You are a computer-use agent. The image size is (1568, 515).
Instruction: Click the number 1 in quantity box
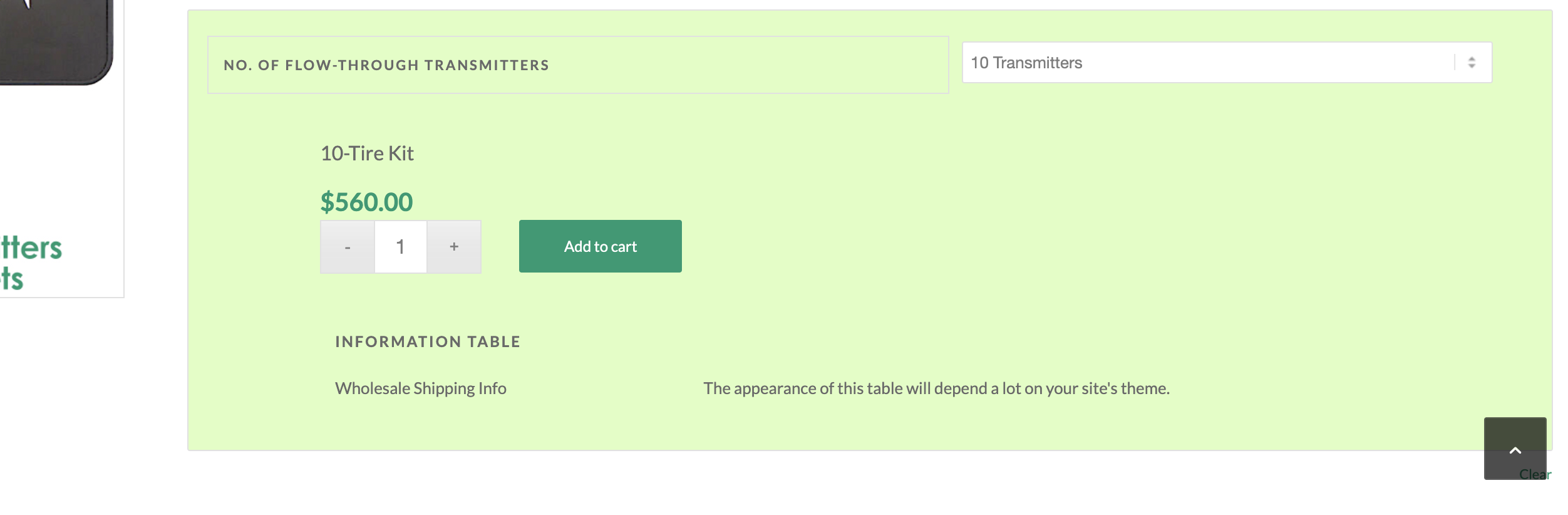400,247
